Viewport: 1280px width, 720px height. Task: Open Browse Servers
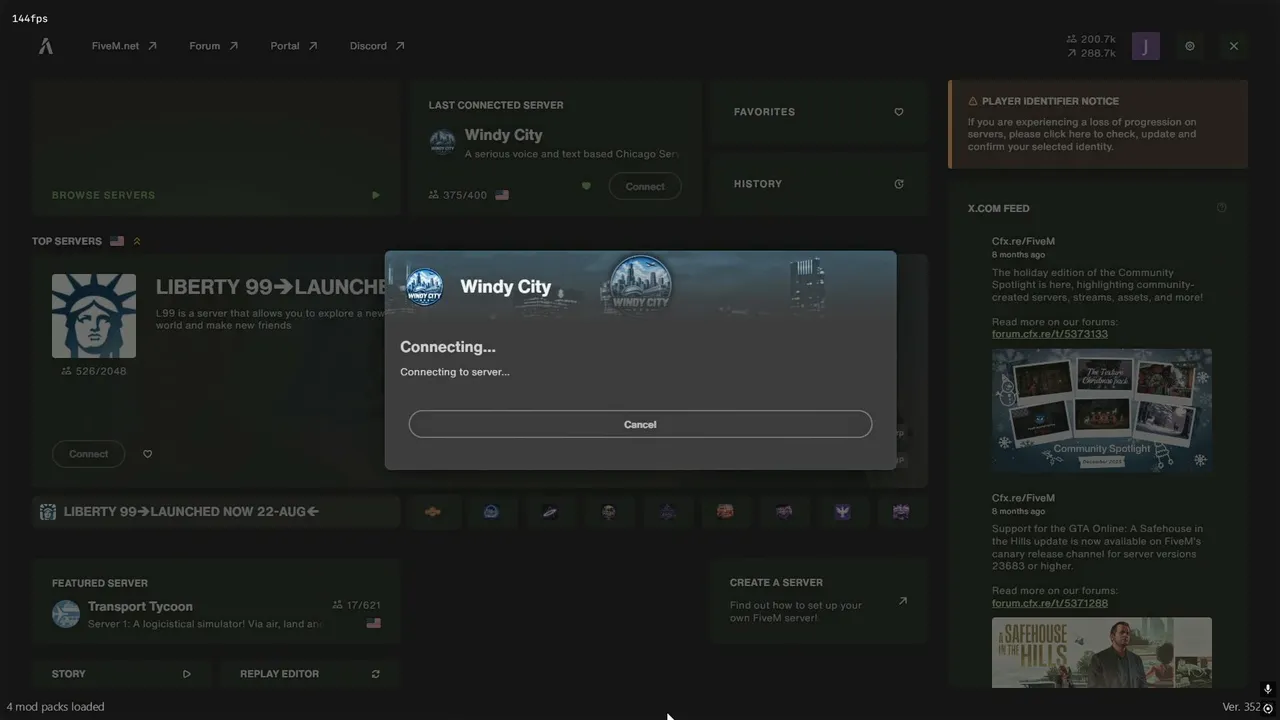216,148
